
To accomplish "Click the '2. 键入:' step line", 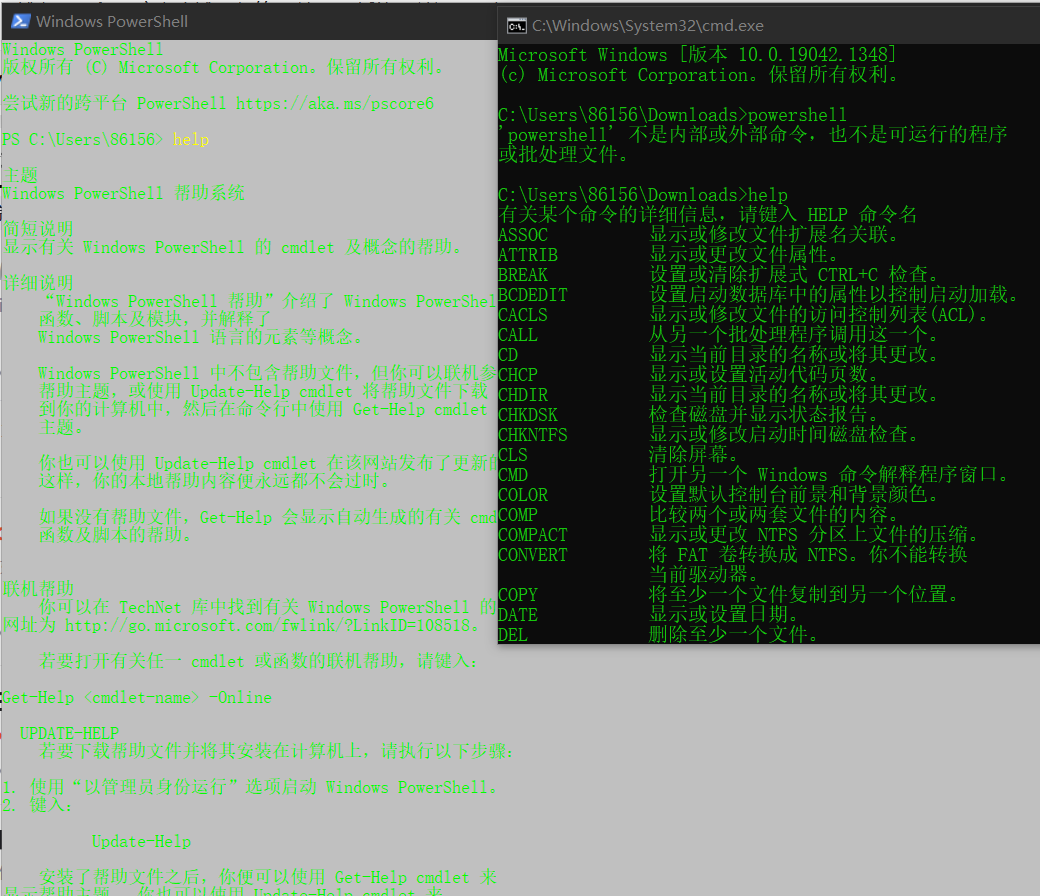I will point(38,805).
